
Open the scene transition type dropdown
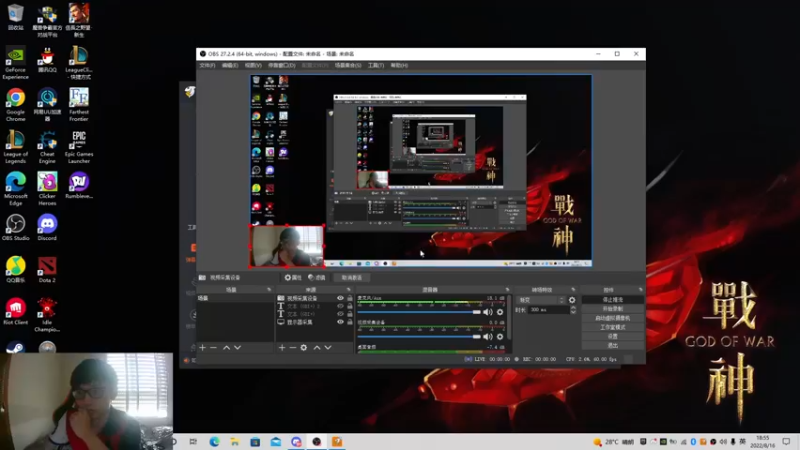tap(540, 300)
